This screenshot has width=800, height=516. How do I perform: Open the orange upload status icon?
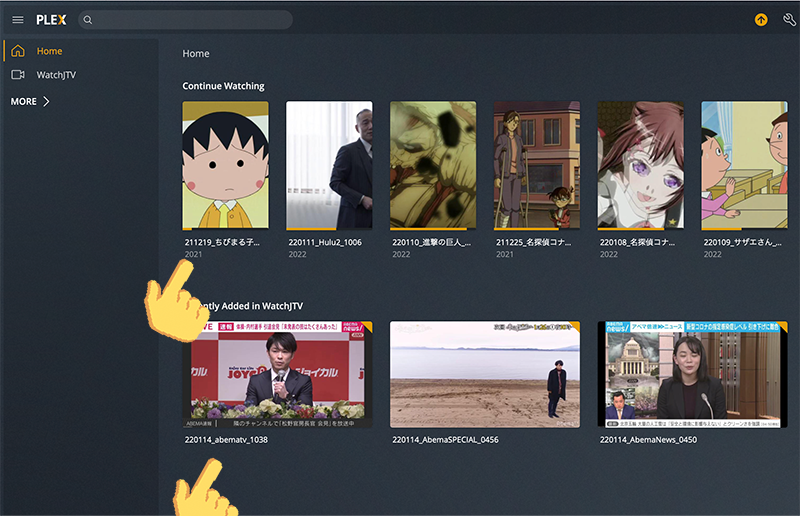coord(761,20)
